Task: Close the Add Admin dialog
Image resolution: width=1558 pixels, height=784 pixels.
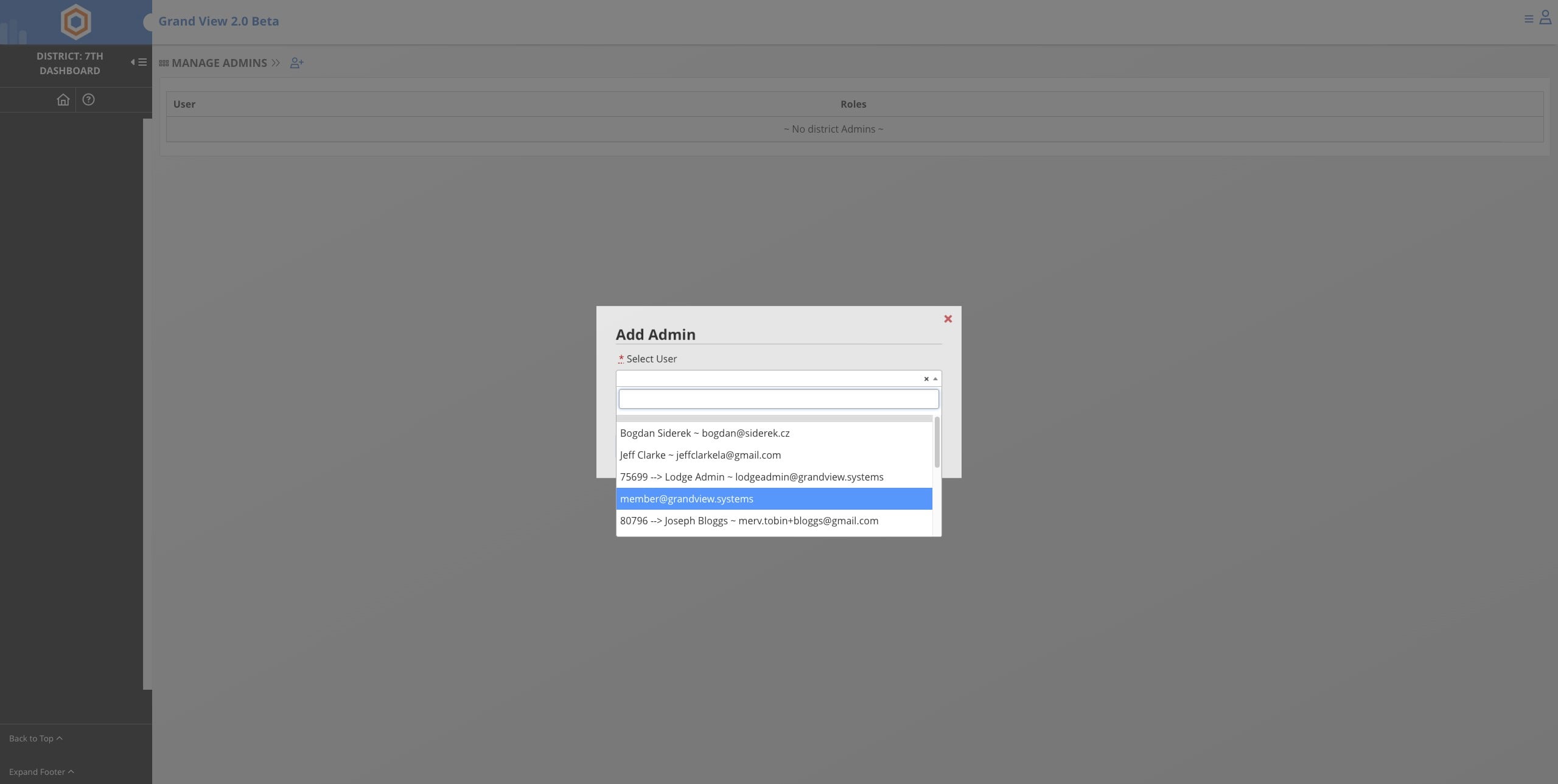Action: pos(948,319)
